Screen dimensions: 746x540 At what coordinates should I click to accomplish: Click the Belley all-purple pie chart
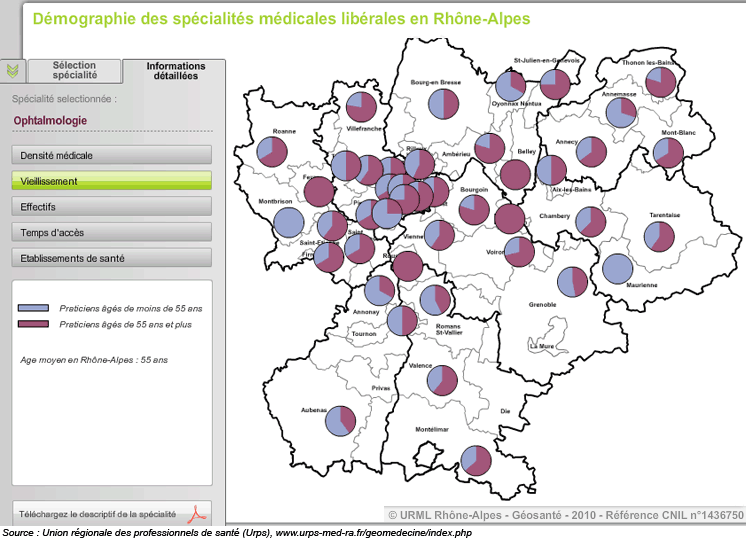(515, 175)
